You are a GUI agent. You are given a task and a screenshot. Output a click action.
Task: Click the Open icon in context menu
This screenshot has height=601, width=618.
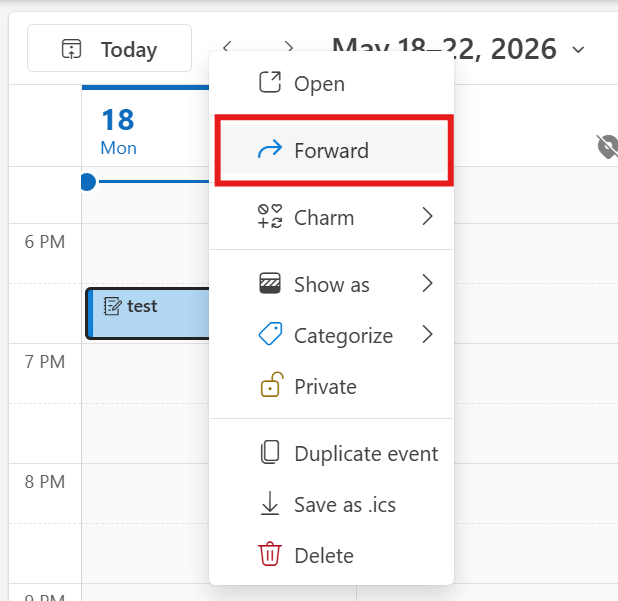[x=270, y=82]
